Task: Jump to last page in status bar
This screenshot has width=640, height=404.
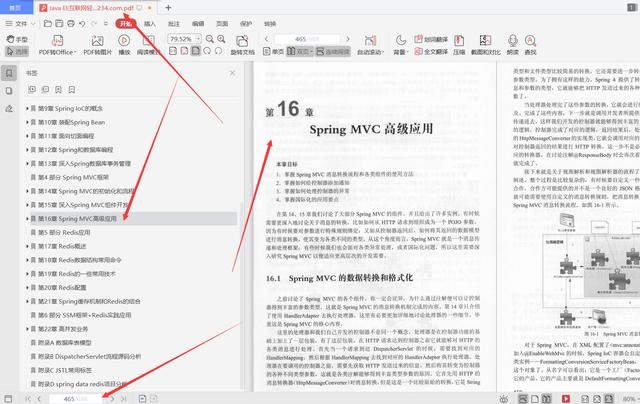Action: pyautogui.click(x=124, y=399)
